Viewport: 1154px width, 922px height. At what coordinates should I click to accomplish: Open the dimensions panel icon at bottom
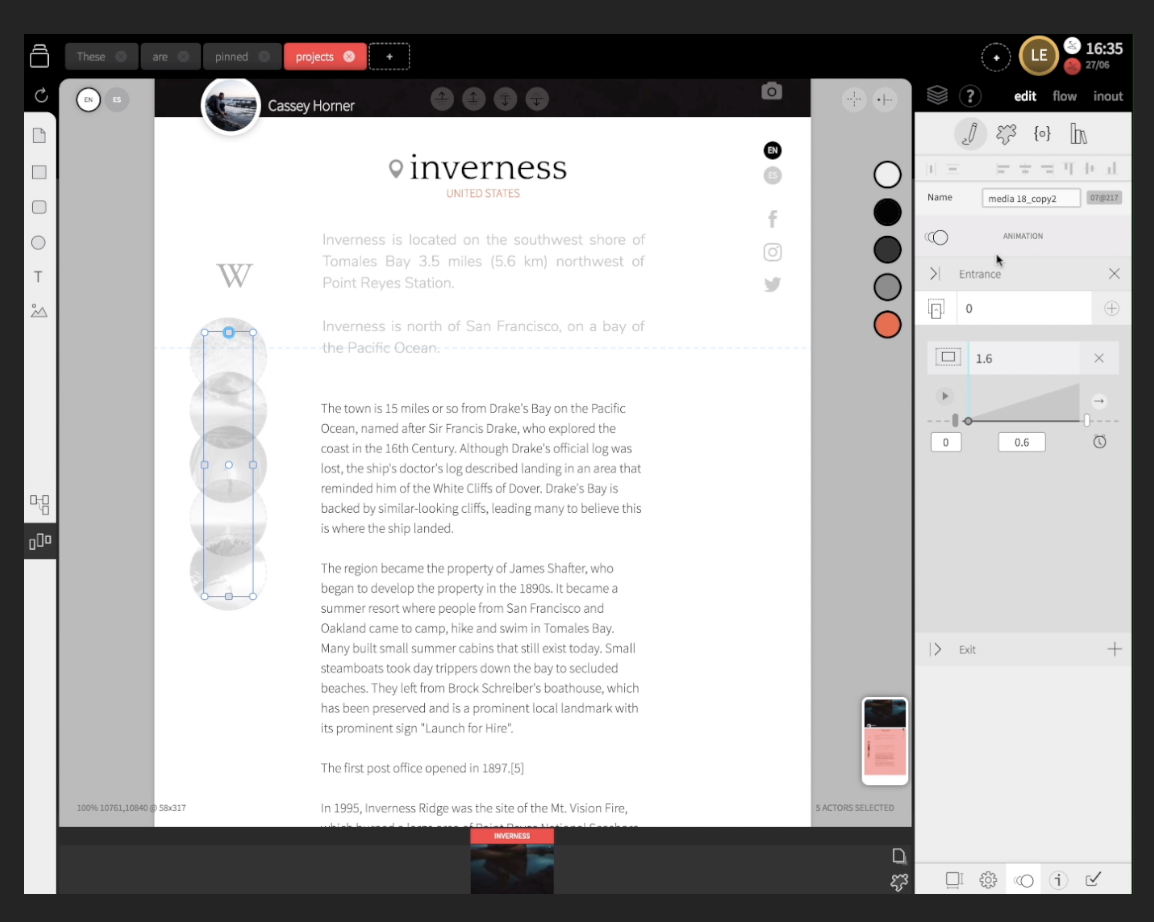point(955,879)
